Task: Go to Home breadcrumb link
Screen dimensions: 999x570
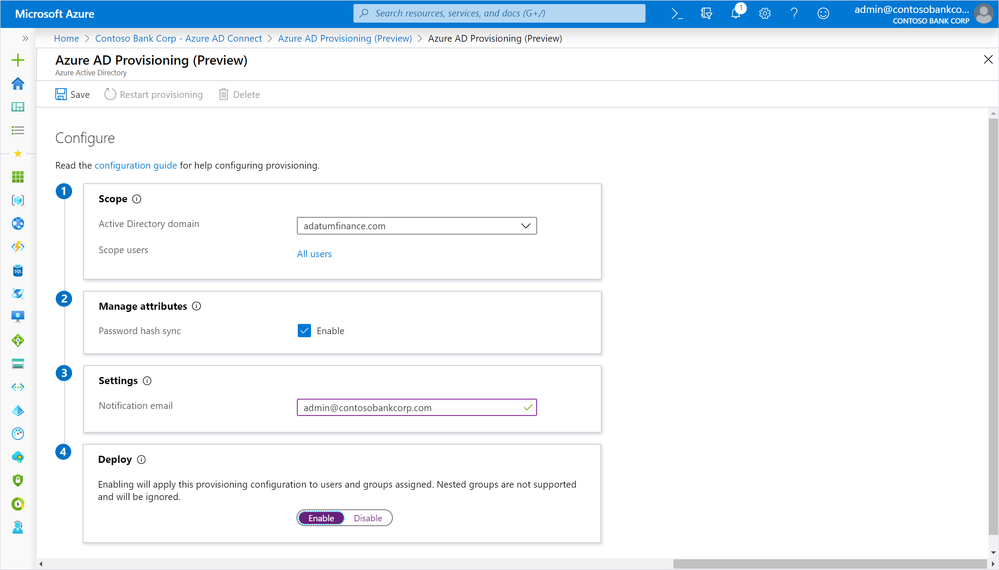Action: [66, 38]
